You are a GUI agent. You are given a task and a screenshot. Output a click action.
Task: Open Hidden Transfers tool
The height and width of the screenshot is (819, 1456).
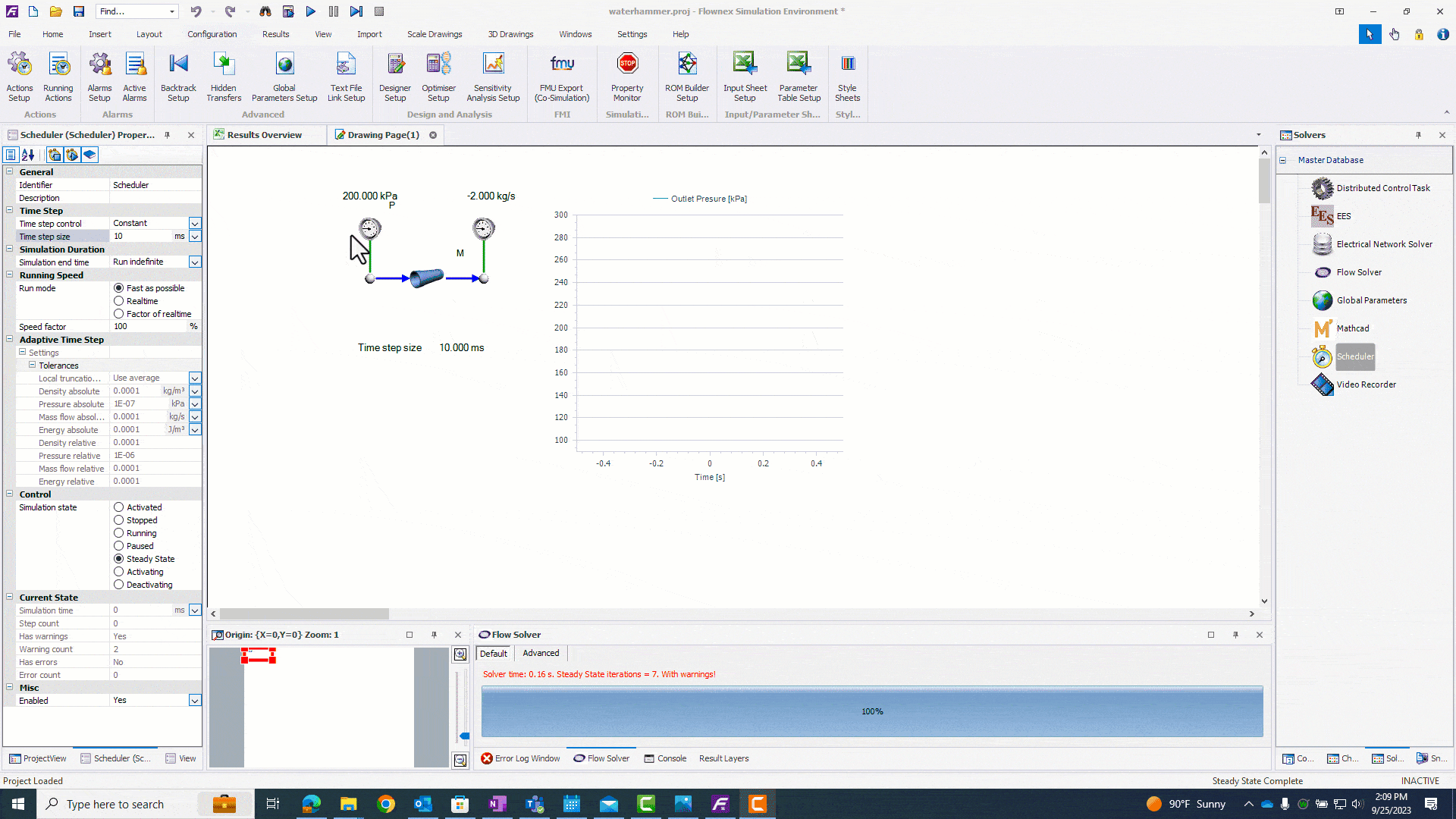click(x=224, y=77)
